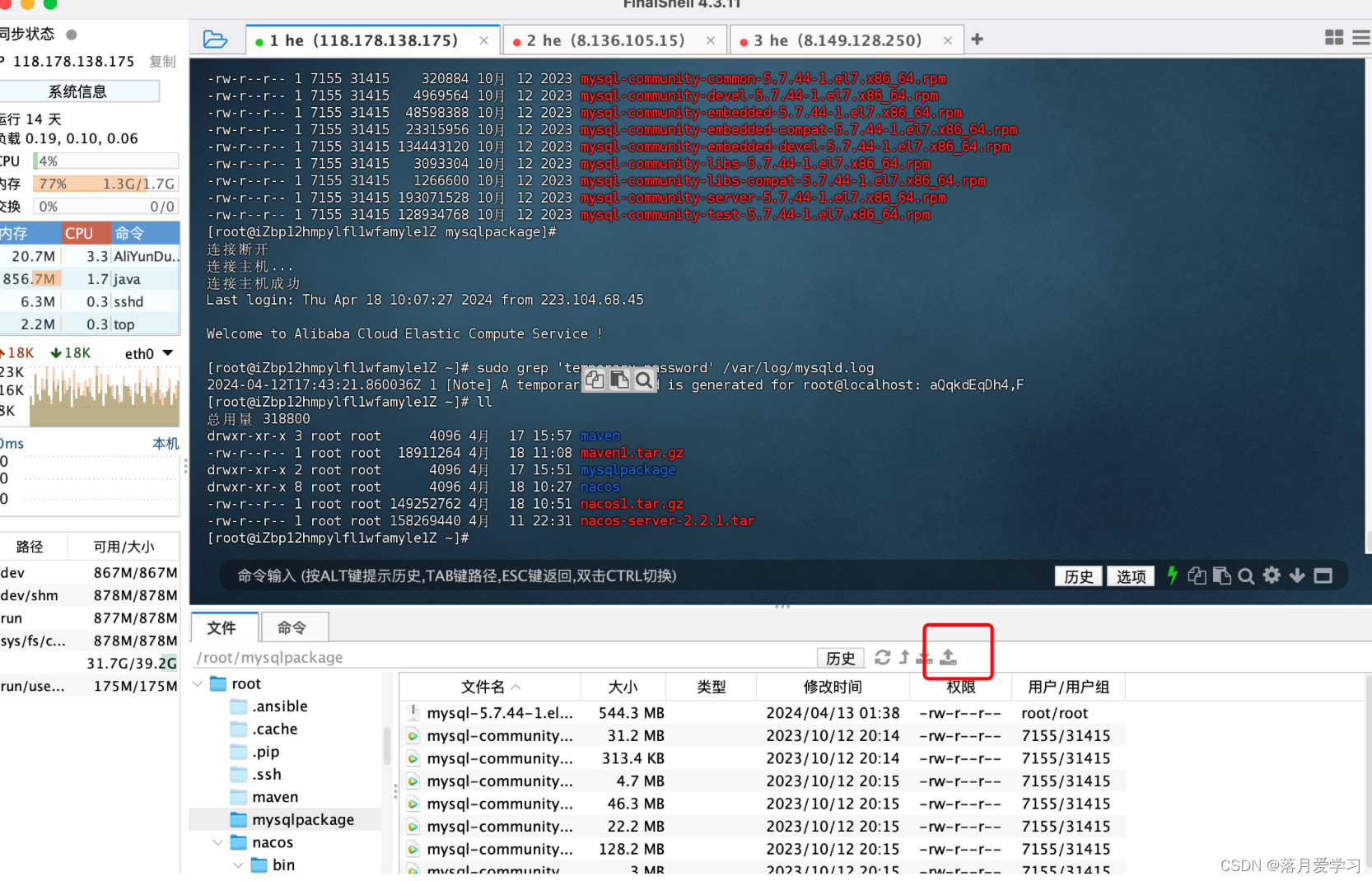Click the sync status indicator dot
1372x881 pixels.
[x=72, y=35]
